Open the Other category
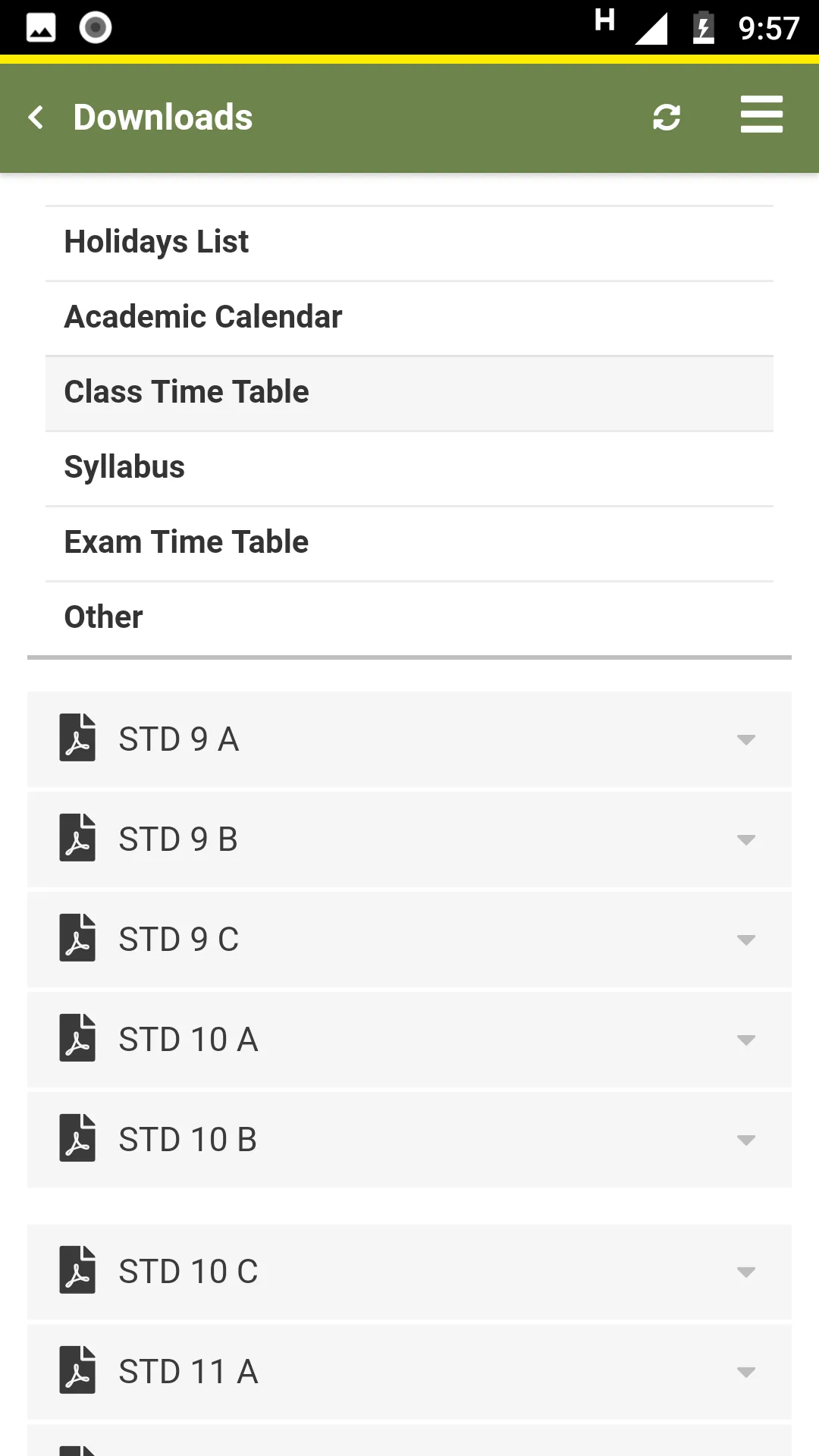 click(x=409, y=619)
